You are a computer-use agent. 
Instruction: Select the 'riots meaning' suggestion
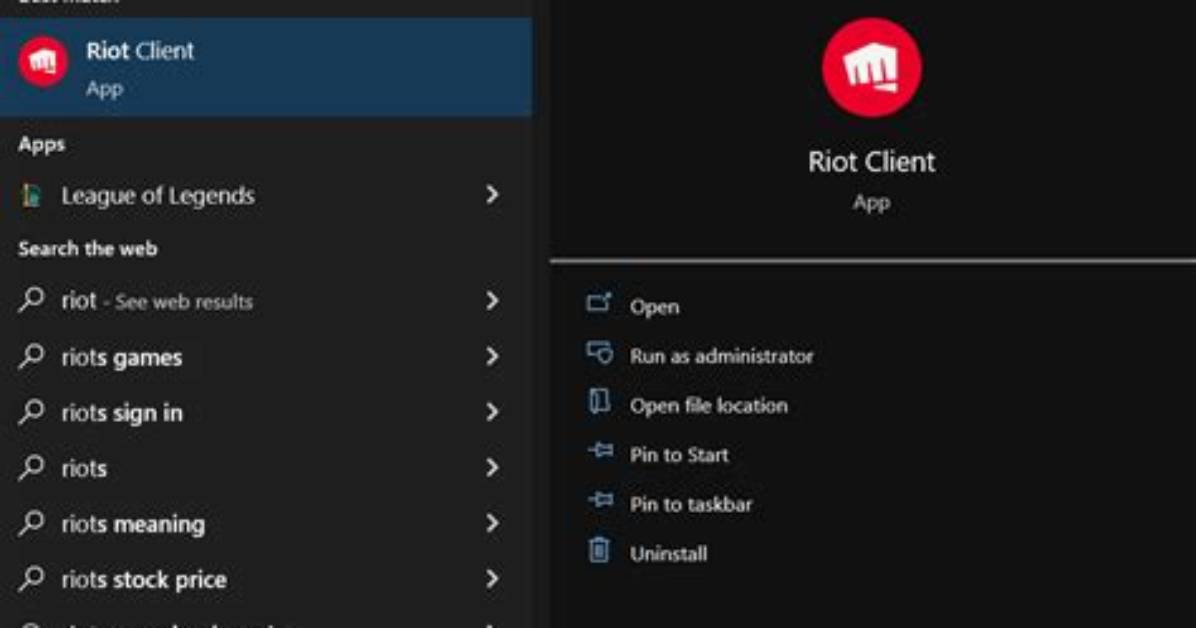tap(265, 523)
